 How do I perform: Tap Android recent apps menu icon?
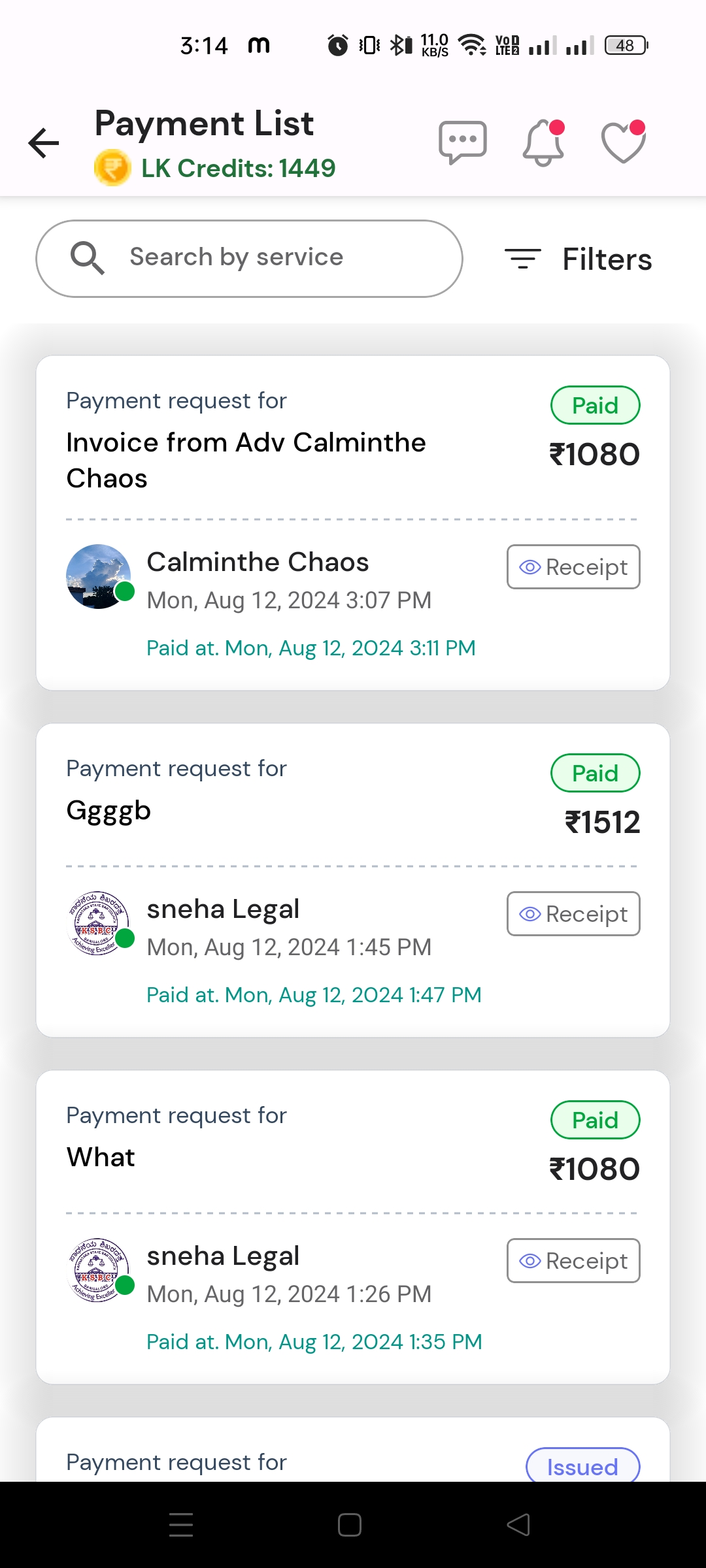click(181, 1525)
